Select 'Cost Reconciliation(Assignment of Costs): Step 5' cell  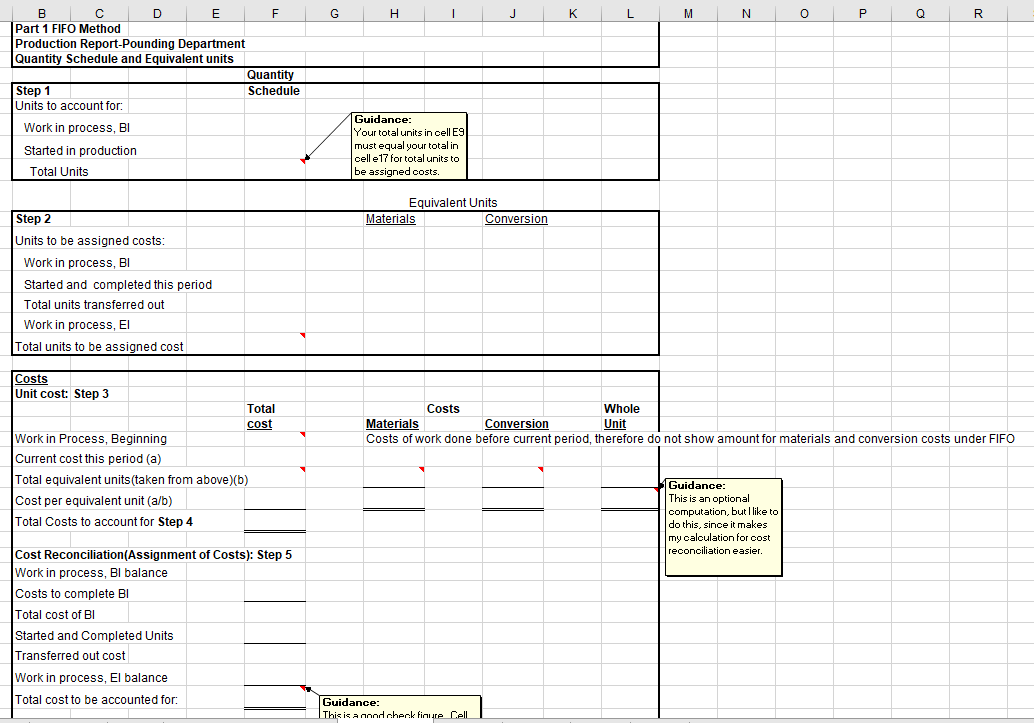point(154,555)
